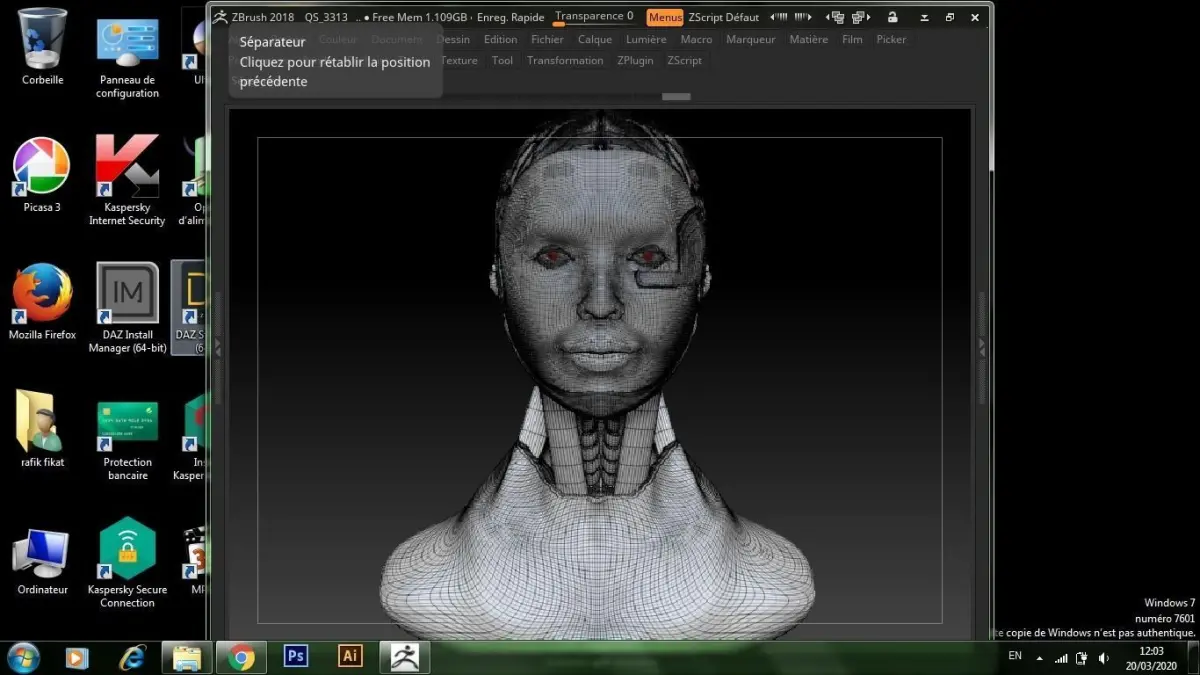Screen dimensions: 1200x675
Task: Open the Tool menu
Action: 502,61
